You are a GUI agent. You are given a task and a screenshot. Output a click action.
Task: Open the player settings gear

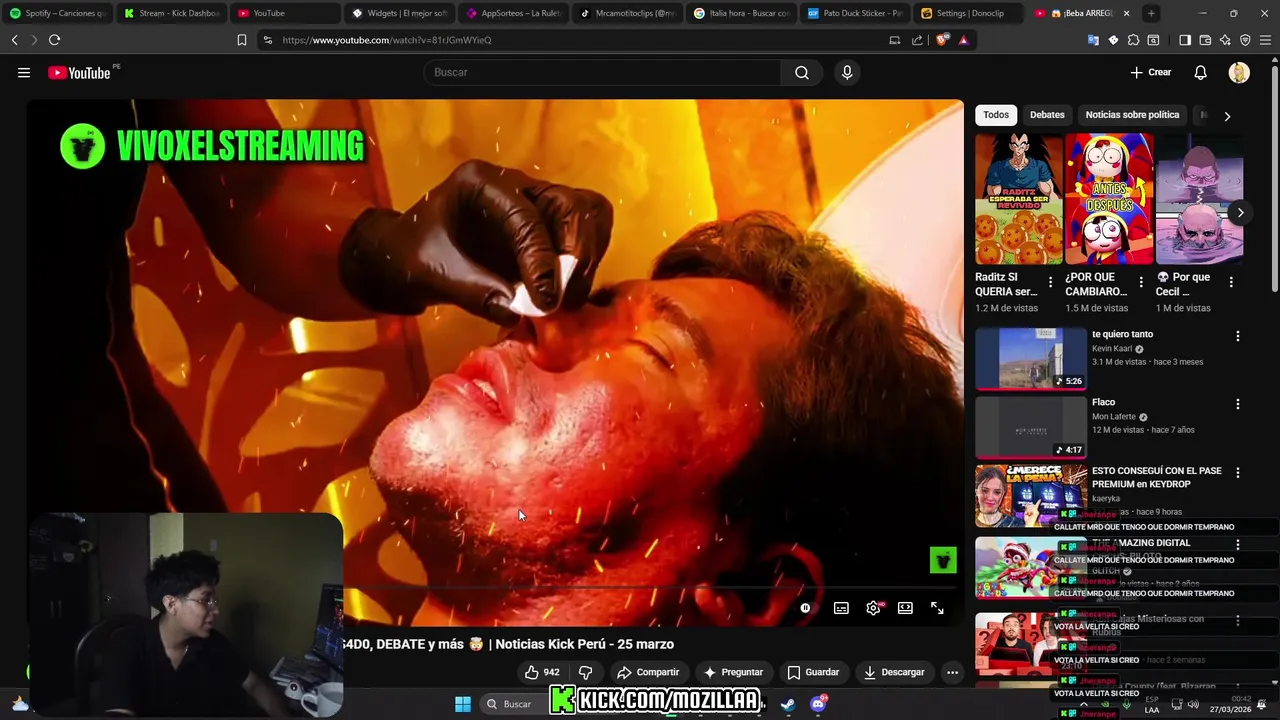[x=873, y=608]
